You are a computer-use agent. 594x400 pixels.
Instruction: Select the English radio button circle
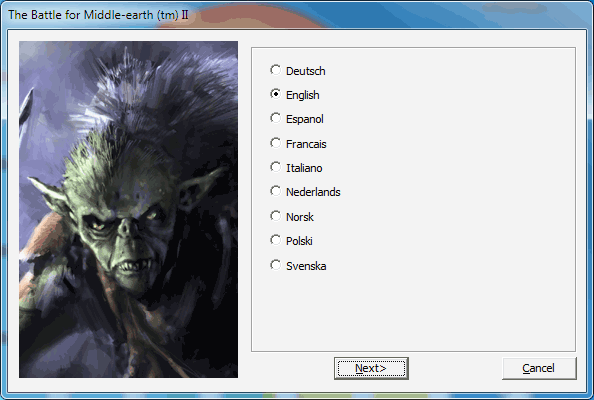[x=275, y=94]
